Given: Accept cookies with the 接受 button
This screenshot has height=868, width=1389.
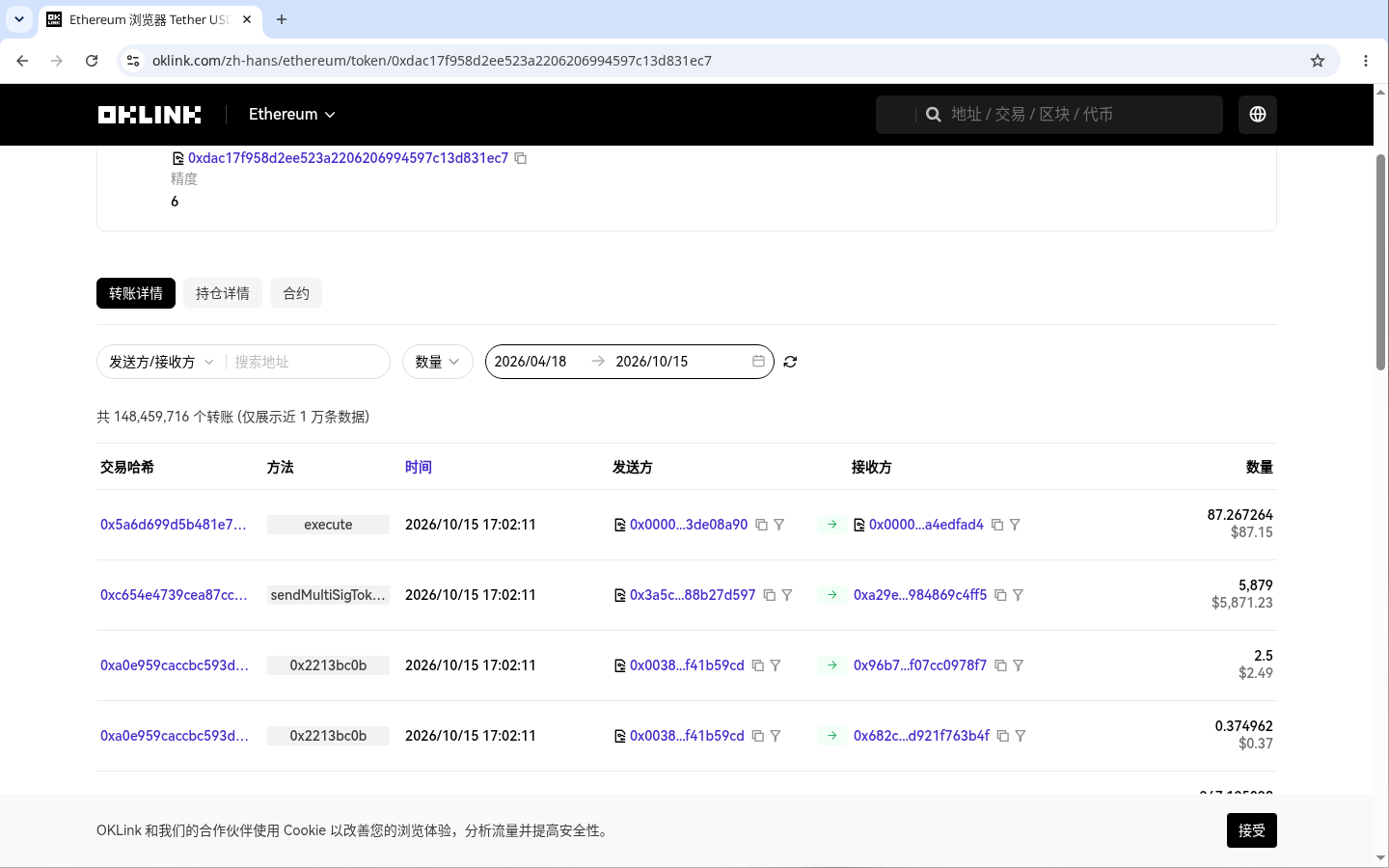Looking at the screenshot, I should pos(1251,830).
